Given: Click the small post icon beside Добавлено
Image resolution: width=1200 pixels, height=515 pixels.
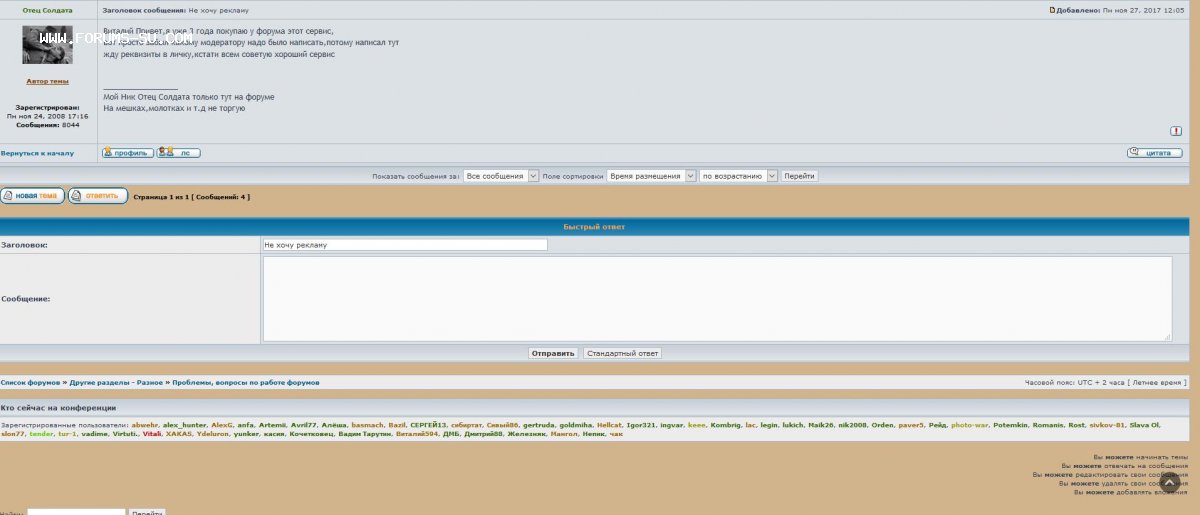Looking at the screenshot, I should coord(1052,10).
